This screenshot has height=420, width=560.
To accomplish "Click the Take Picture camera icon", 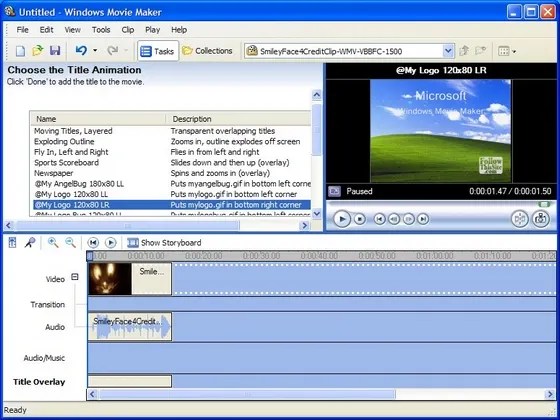I will point(540,219).
